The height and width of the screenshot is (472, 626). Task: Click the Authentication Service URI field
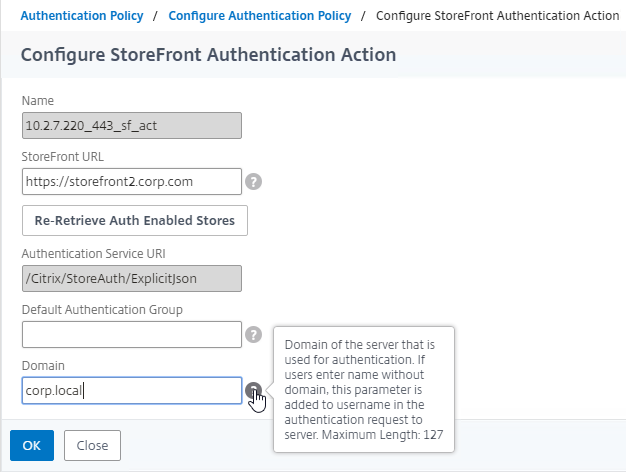click(132, 278)
